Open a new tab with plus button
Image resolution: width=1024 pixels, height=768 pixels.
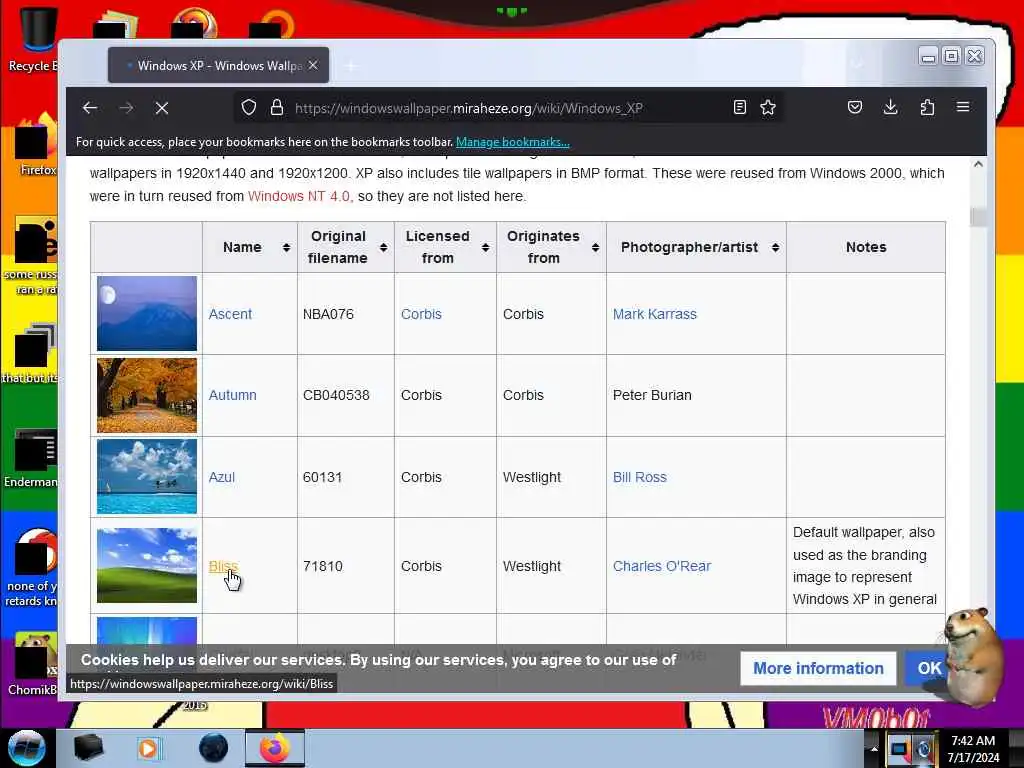(351, 65)
